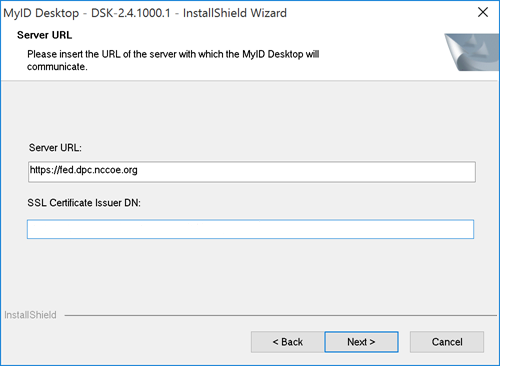
Task: Click the 'SSL Certificate Issuer DN:' label
Action: 84,203
